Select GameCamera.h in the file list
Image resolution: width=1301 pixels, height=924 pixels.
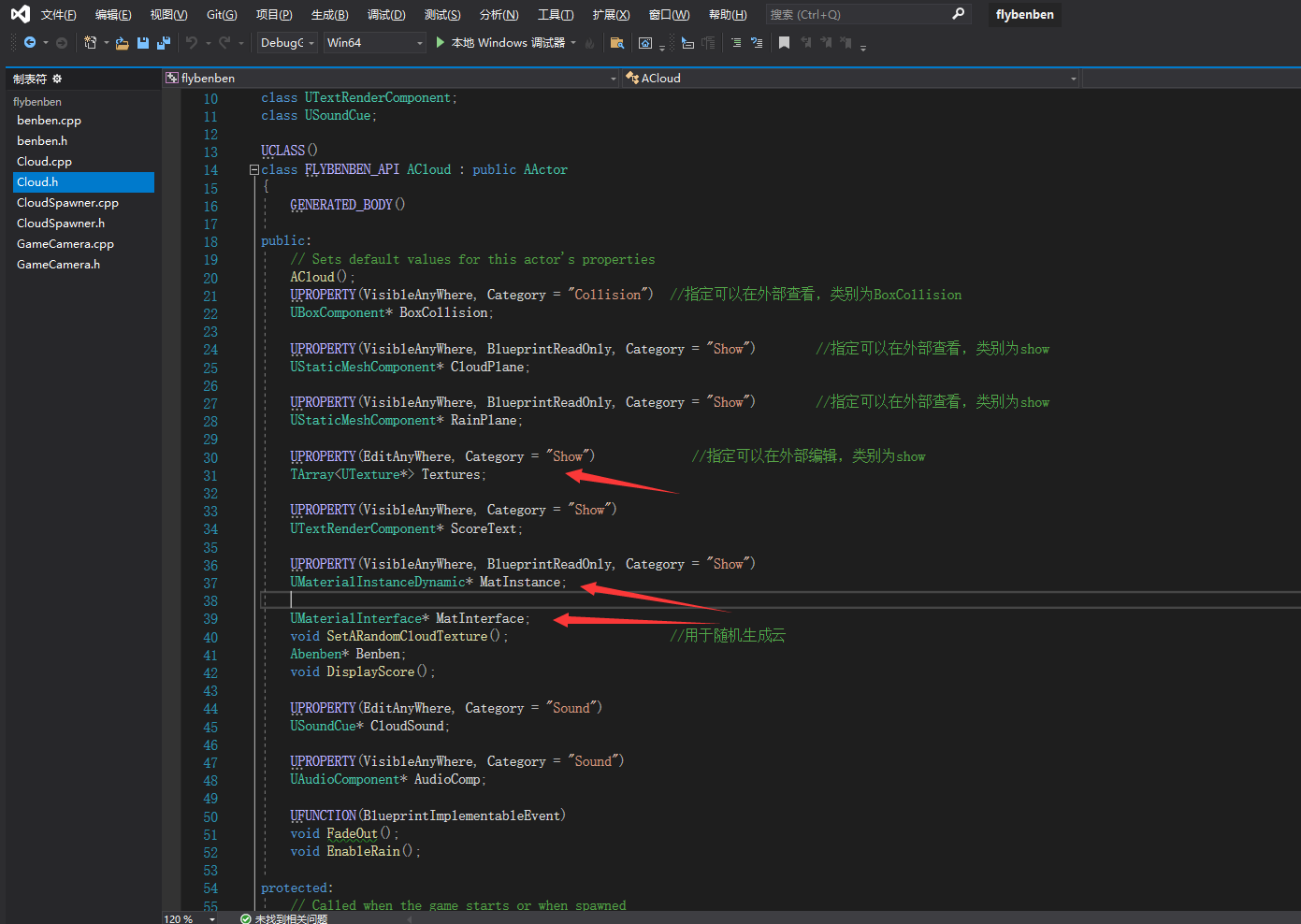pyautogui.click(x=58, y=265)
